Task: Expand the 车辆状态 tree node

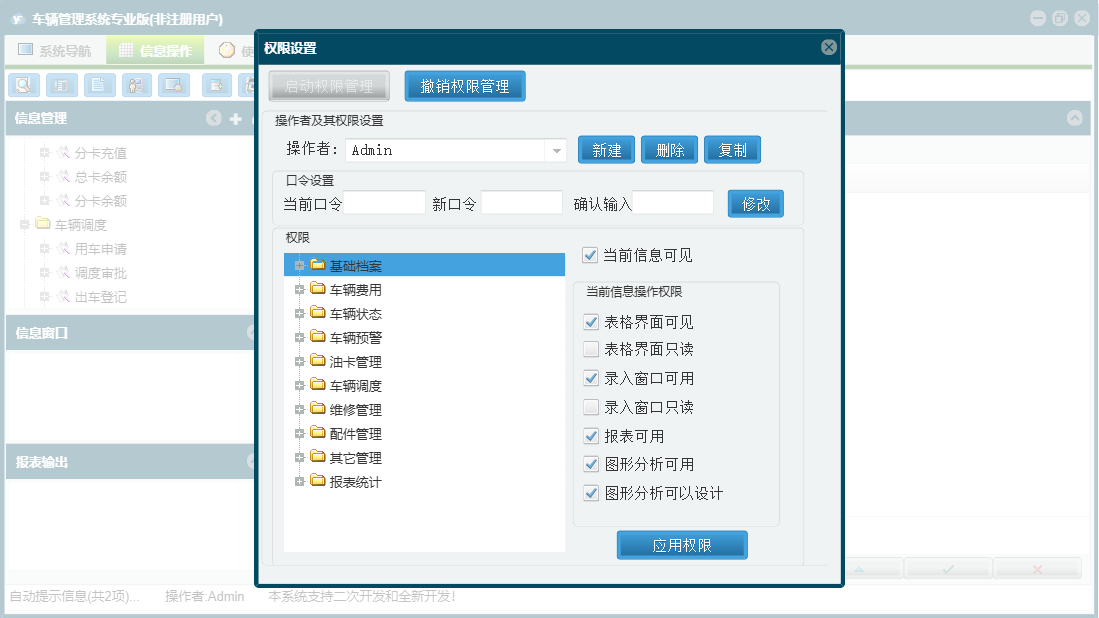Action: 299,313
